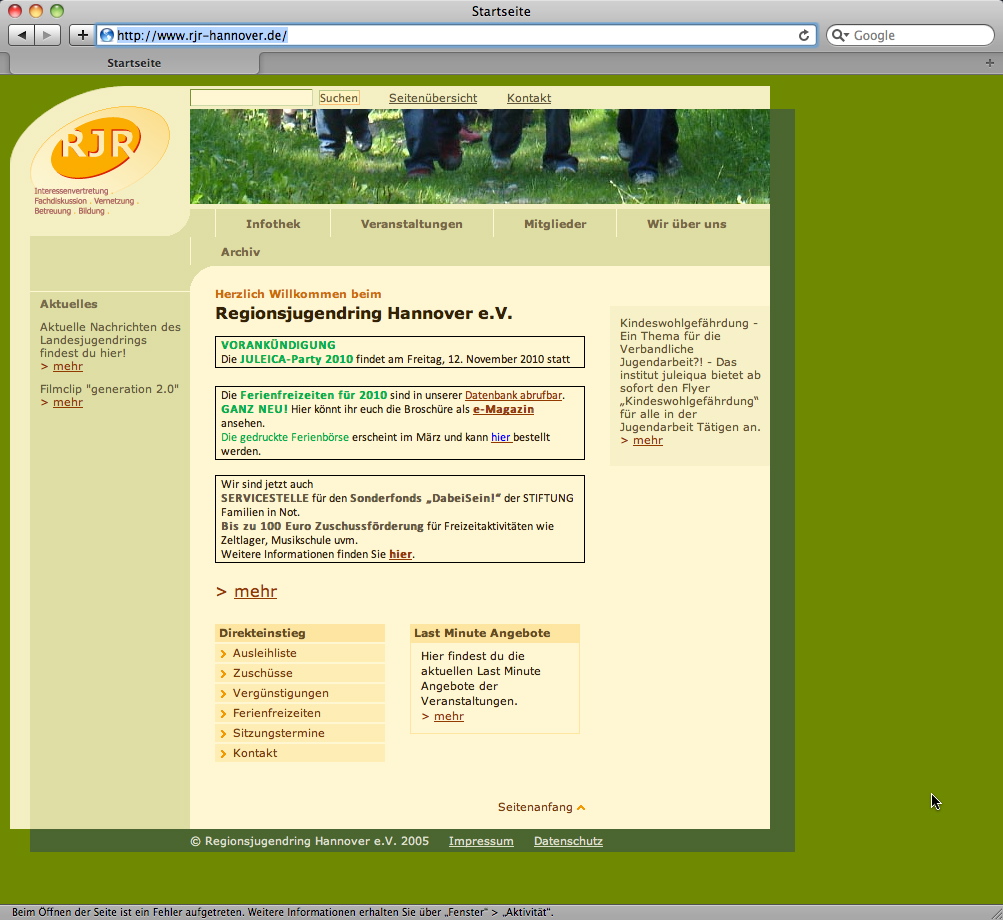Click the Reload page icon in address bar
This screenshot has width=1003, height=920.
click(803, 35)
